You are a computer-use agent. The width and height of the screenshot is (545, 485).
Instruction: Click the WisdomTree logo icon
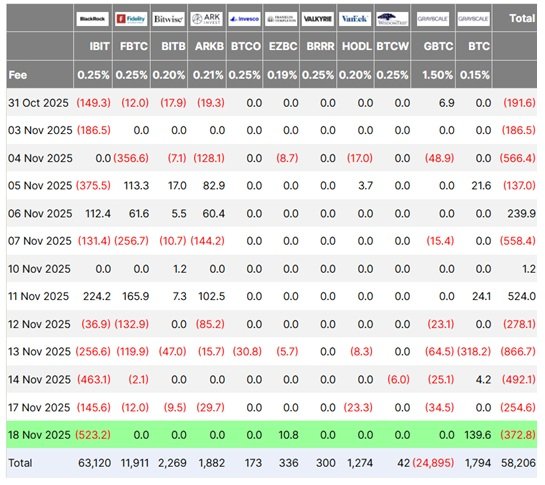tap(392, 19)
